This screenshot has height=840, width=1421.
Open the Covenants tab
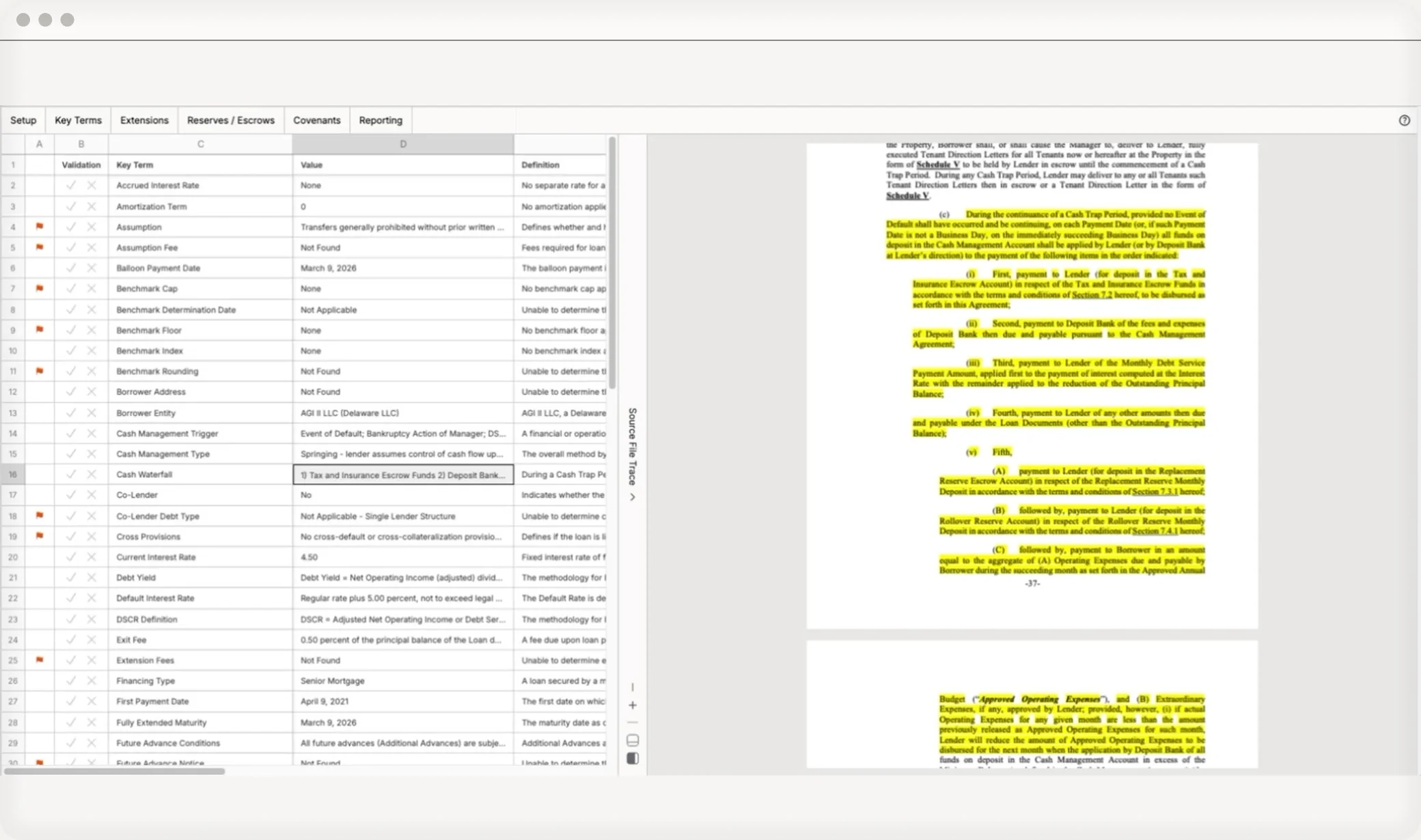317,120
